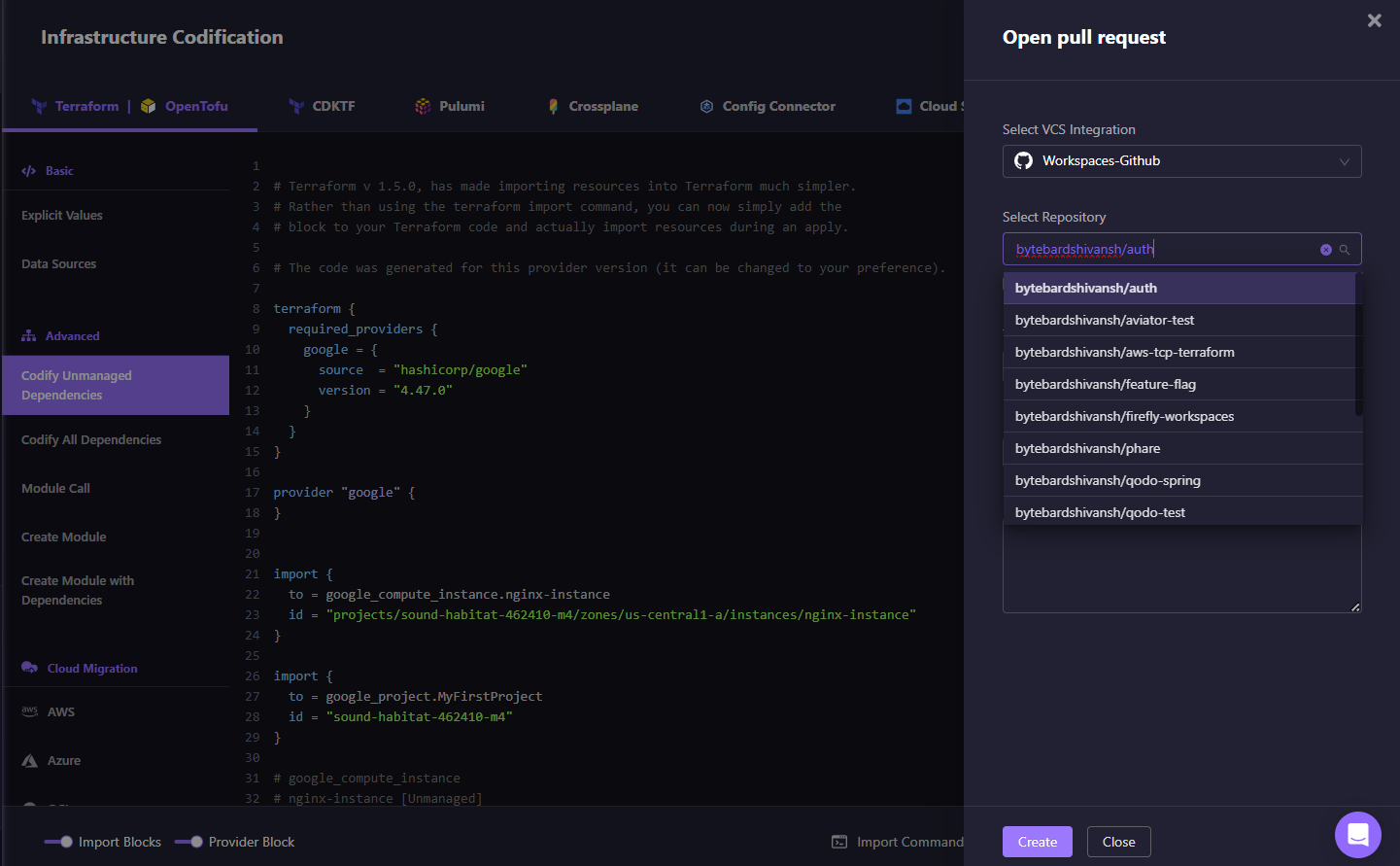
Task: Click the Cloud Migration cloud icon
Action: tap(29, 668)
